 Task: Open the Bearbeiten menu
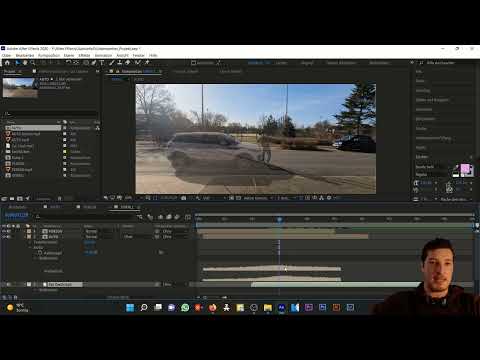pyautogui.click(x=25, y=55)
